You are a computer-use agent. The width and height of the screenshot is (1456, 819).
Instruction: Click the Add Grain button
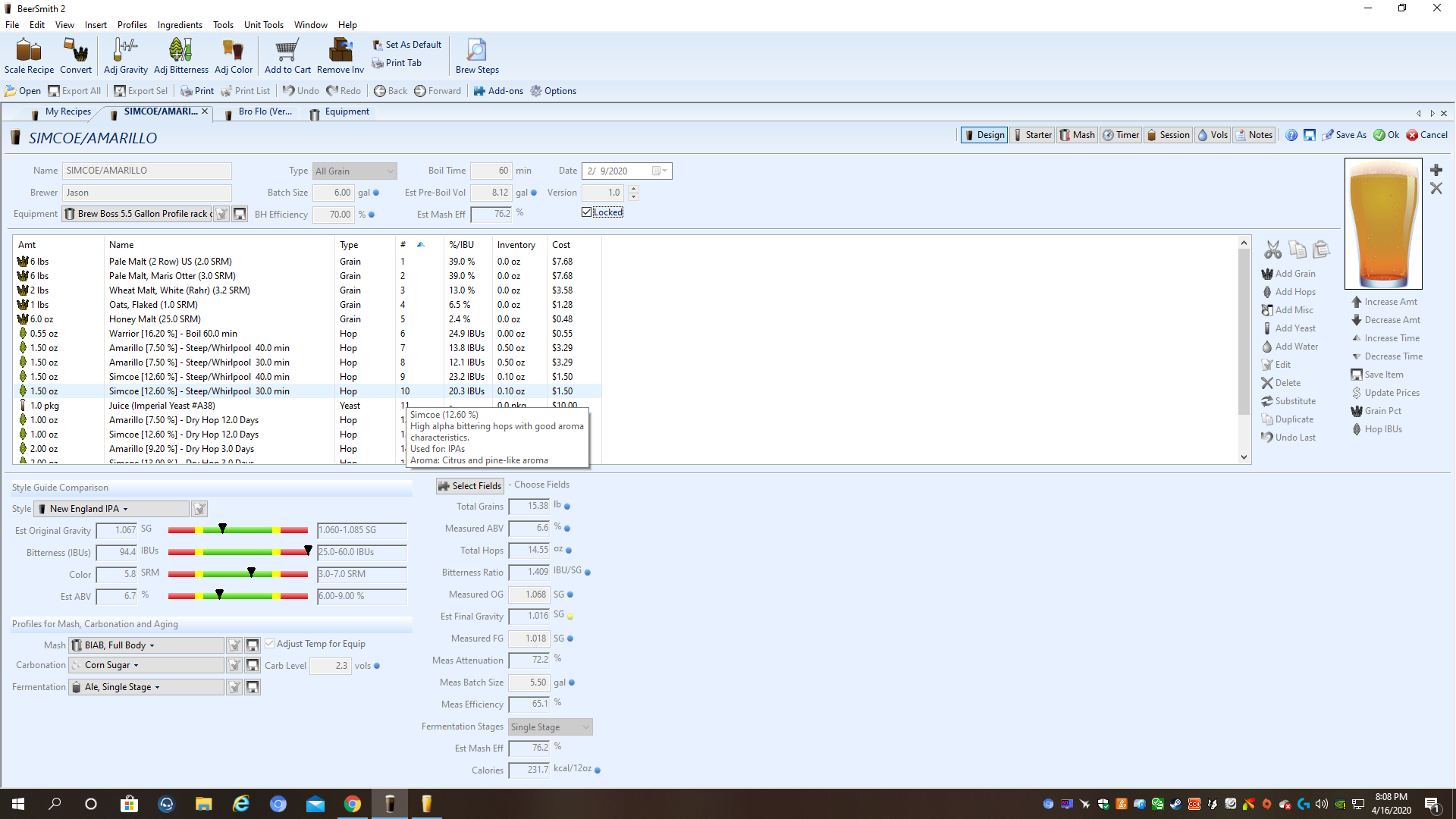coord(1288,274)
